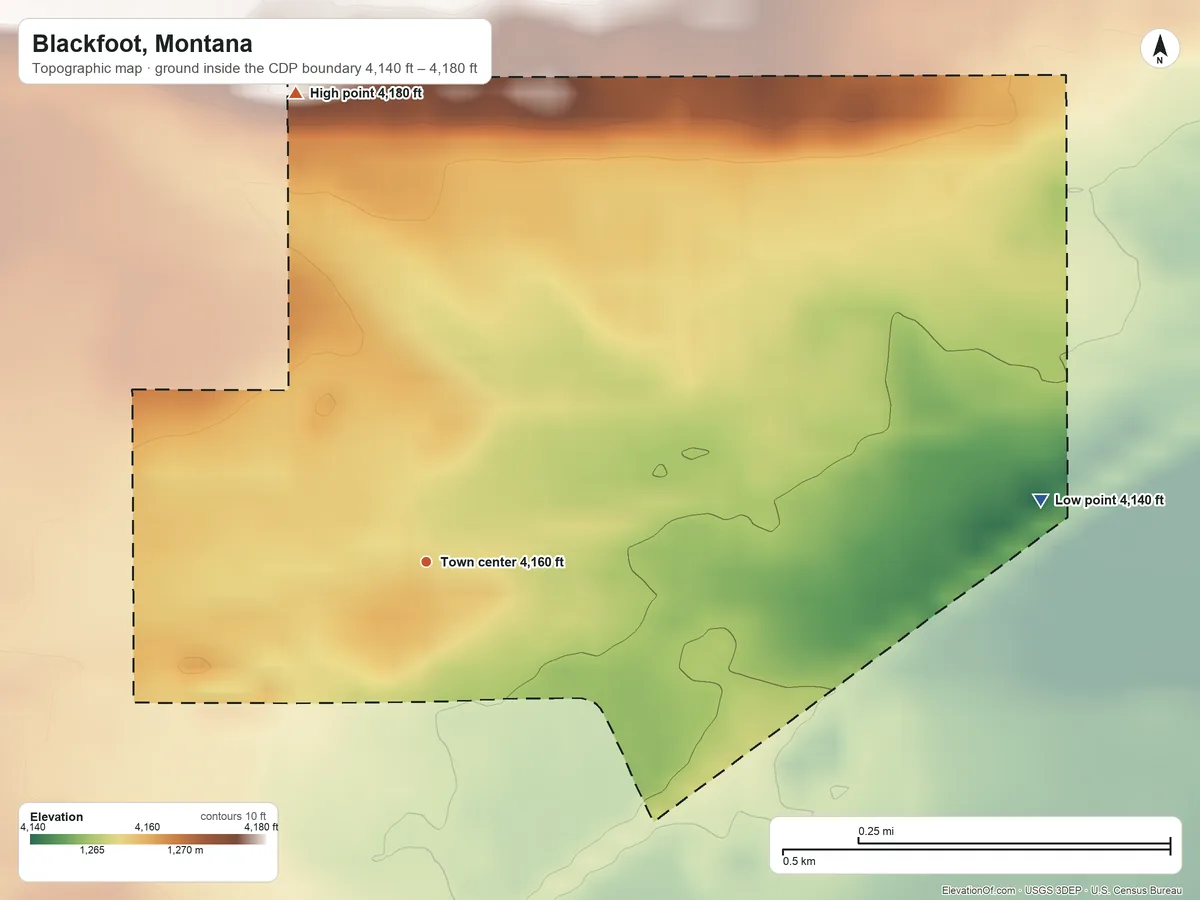Viewport: 1200px width, 900px height.
Task: Click the '0.5 km' scale label
Action: click(x=799, y=861)
